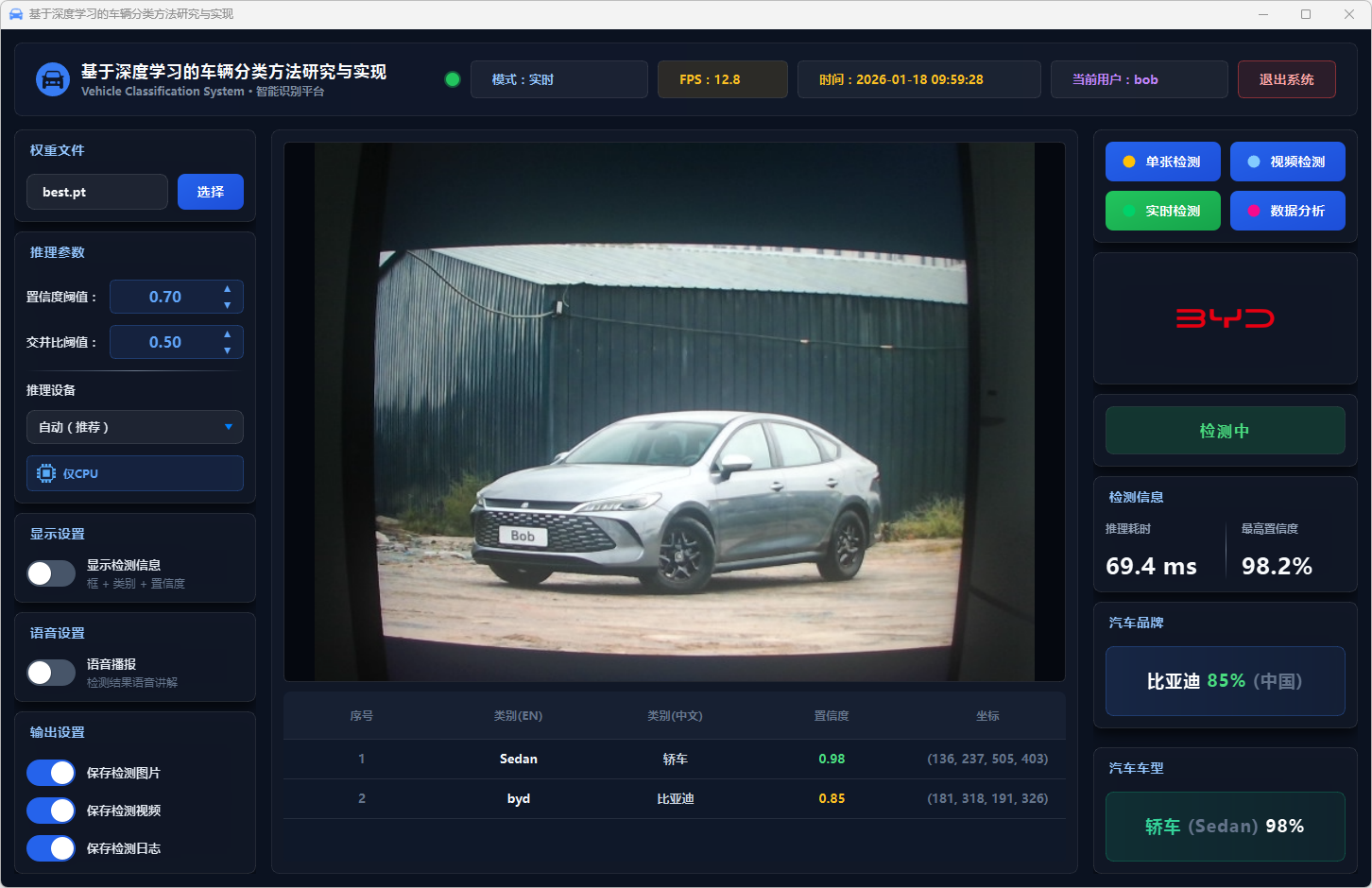The width and height of the screenshot is (1372, 888).
Task: Click the best.pt weight file field
Action: coord(97,192)
